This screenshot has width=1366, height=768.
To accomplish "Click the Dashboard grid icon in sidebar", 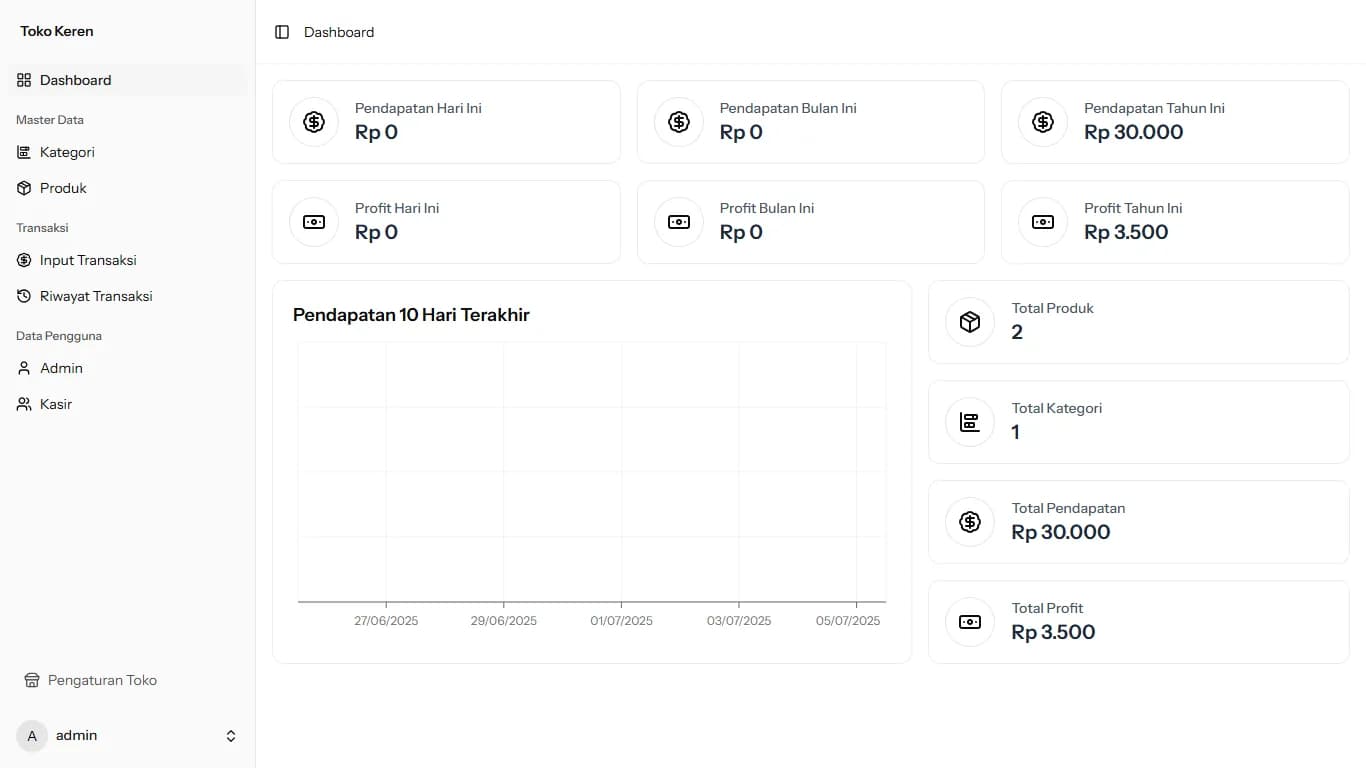I will [x=24, y=80].
